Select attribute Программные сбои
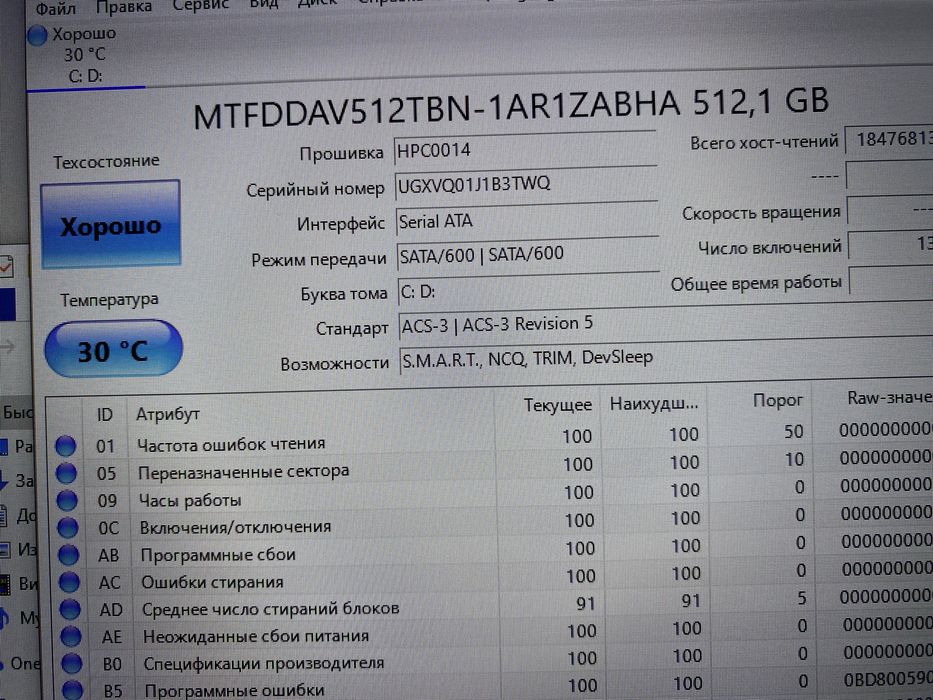Viewport: 933px width, 700px height. (218, 555)
